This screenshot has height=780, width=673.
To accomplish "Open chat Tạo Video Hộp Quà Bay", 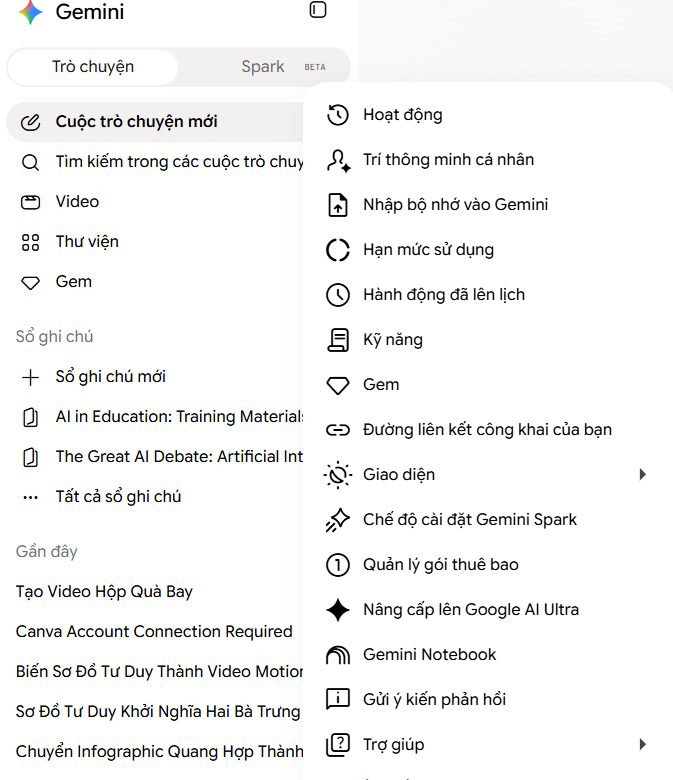I will (155, 592).
